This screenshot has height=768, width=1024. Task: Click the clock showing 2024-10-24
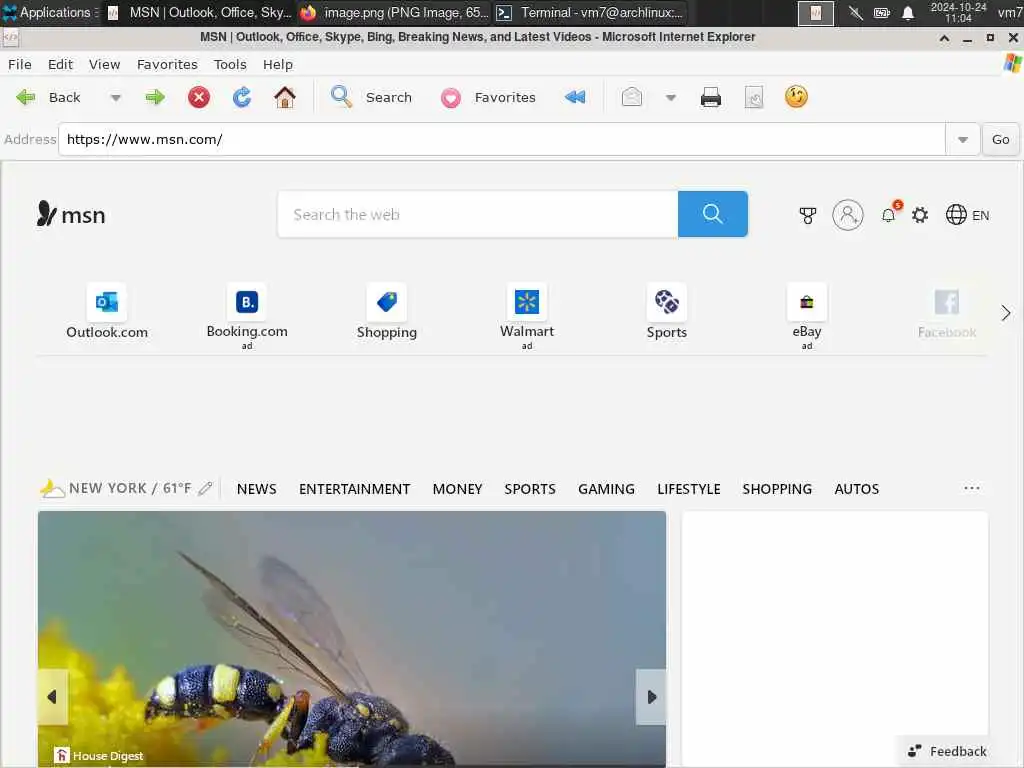958,12
